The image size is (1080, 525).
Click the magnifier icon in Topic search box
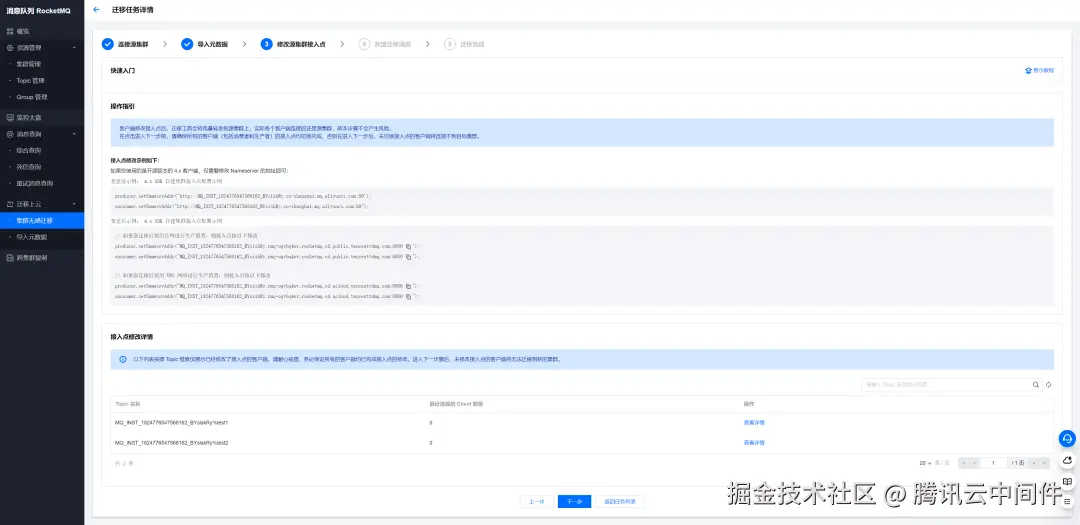point(1035,384)
